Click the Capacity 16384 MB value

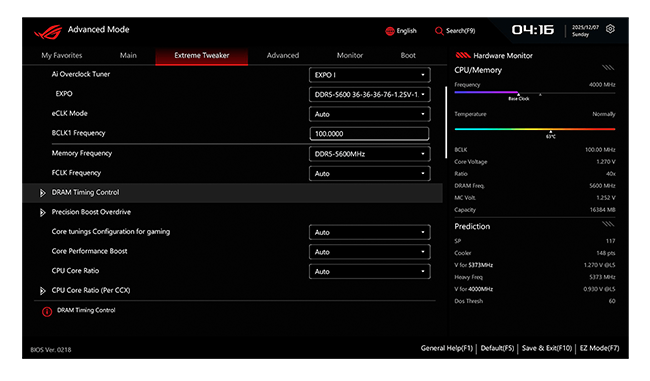tap(602, 210)
